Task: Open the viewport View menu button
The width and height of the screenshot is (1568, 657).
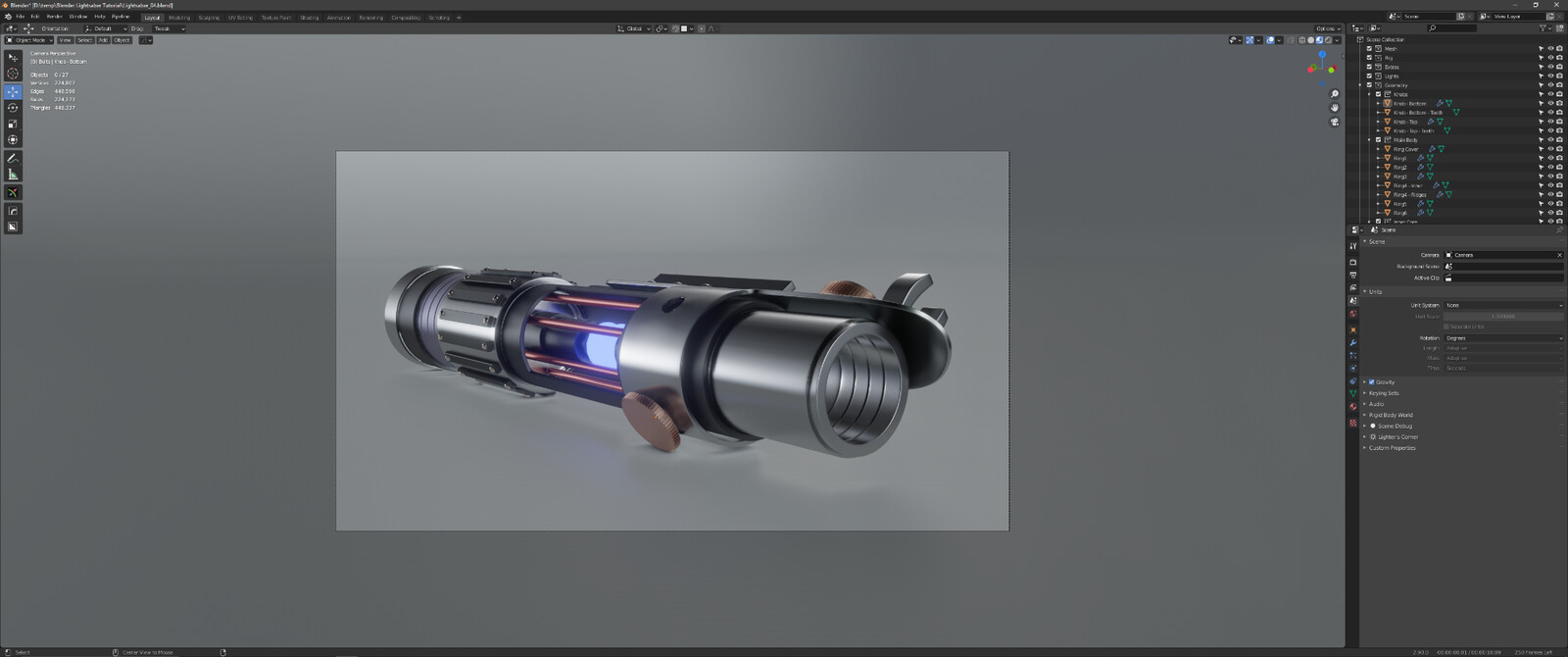Action: (65, 40)
